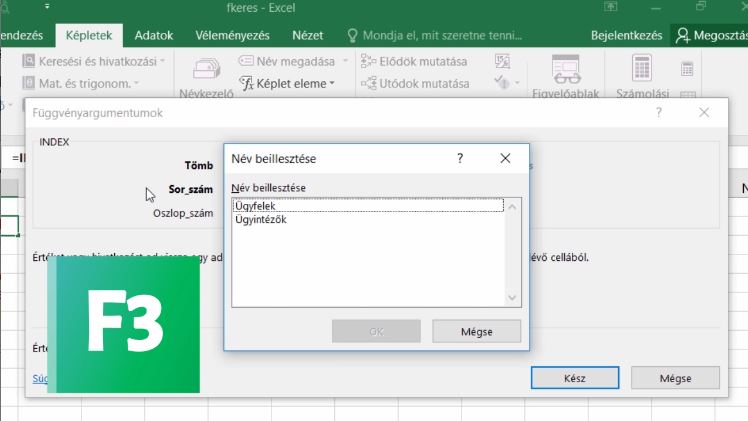Open Keresési és hivatkozási functions dropdown
Screen dimensions: 748x421
[94, 62]
